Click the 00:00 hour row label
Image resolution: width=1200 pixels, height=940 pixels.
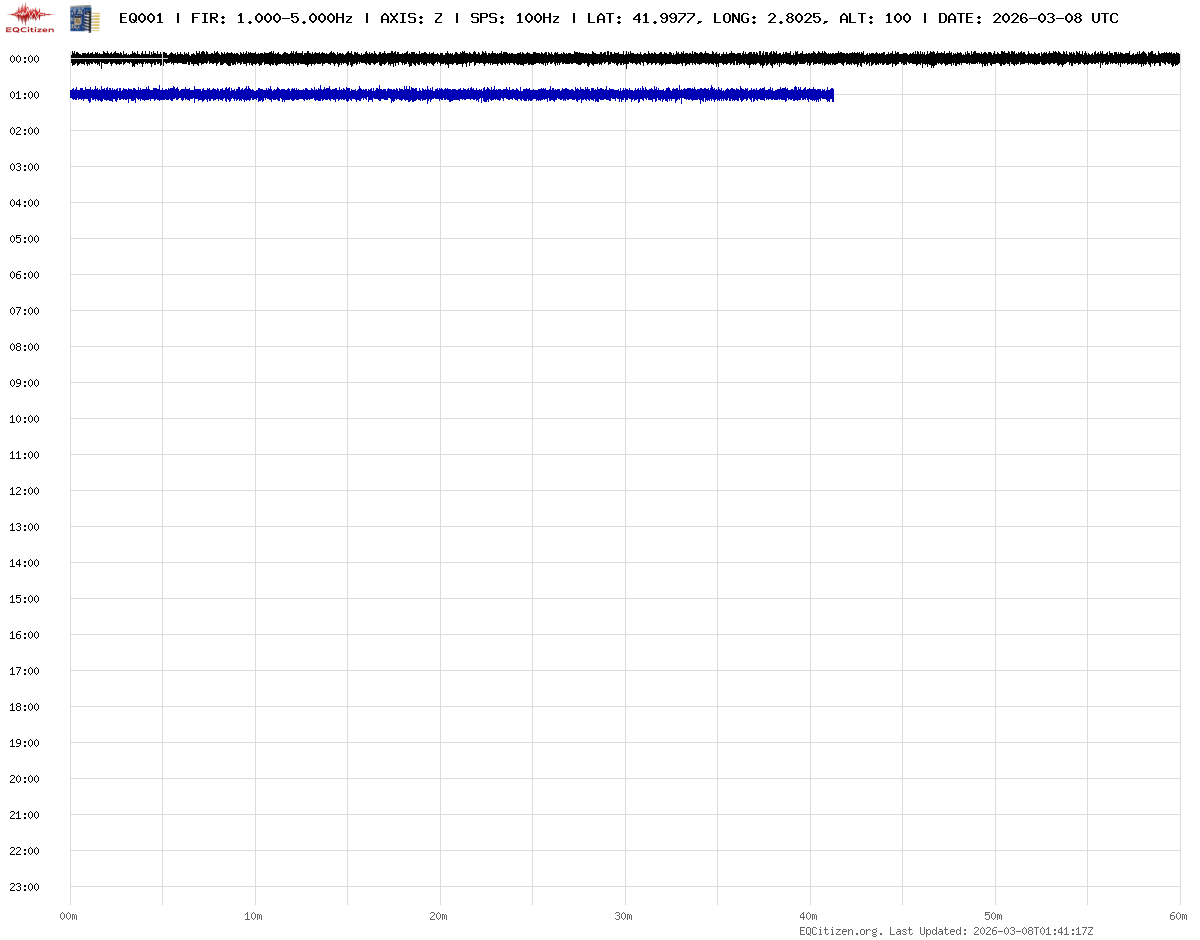(24, 59)
